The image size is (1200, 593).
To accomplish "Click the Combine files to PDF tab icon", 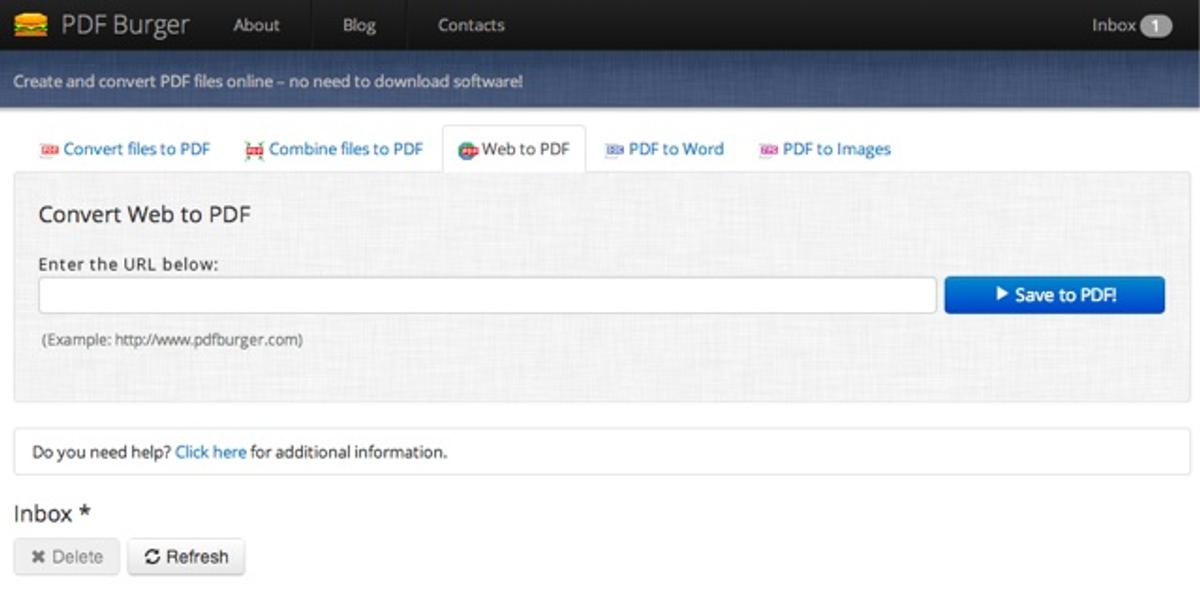I will tap(254, 150).
